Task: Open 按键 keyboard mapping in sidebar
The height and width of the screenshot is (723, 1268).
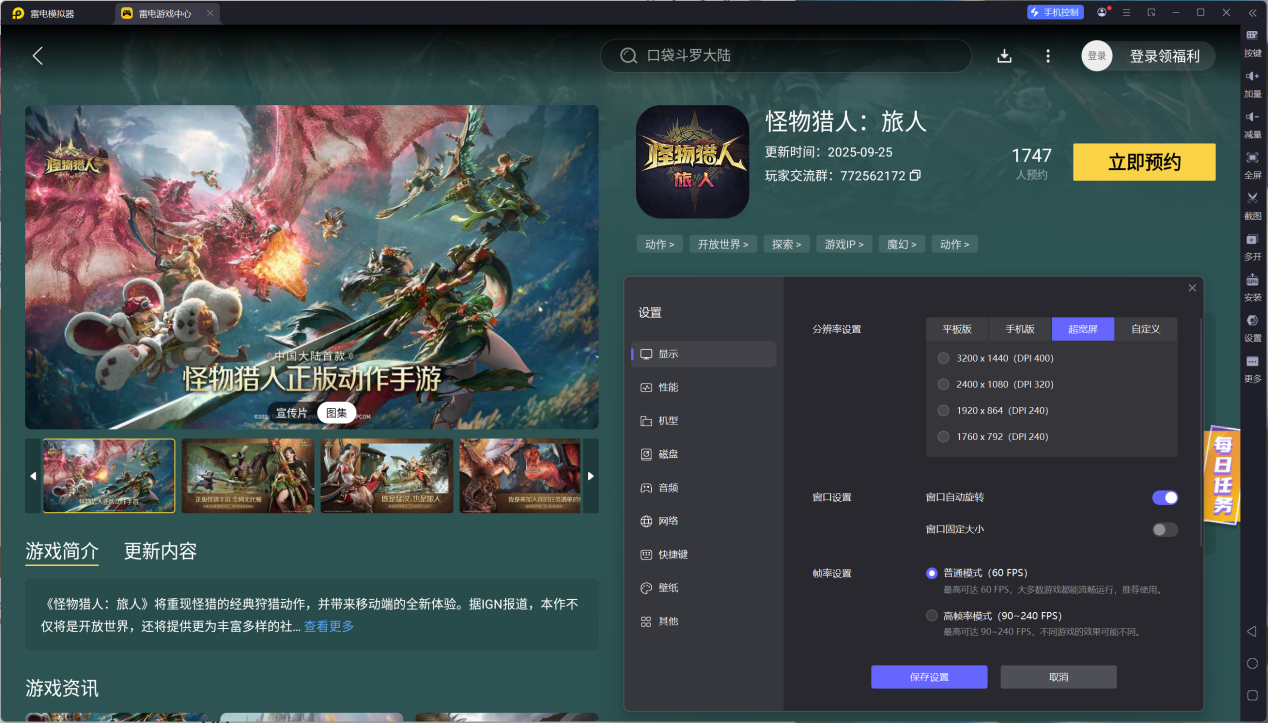Action: (x=1252, y=42)
